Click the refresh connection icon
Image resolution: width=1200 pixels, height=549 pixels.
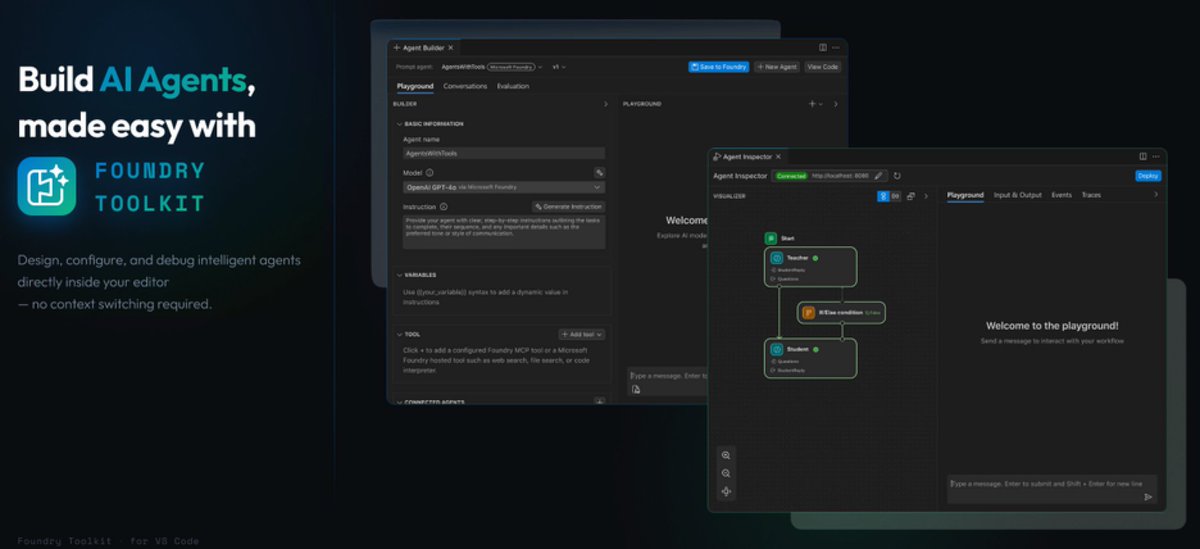click(x=897, y=176)
